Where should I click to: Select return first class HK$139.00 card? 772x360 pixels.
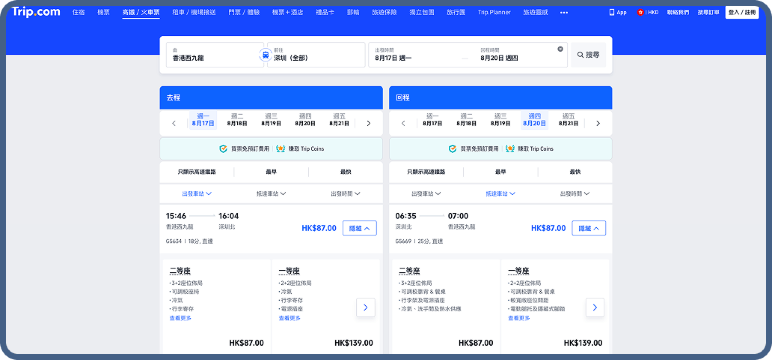click(555, 306)
